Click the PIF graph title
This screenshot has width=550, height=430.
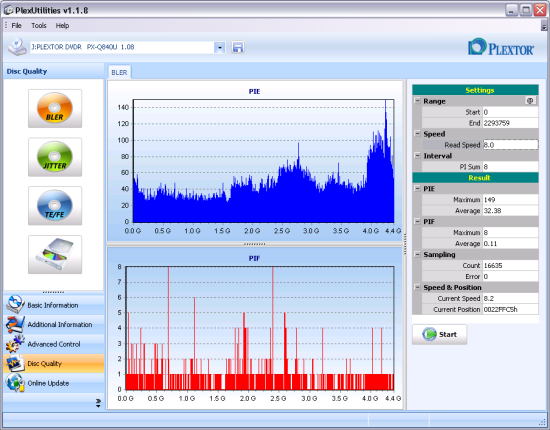(x=254, y=258)
